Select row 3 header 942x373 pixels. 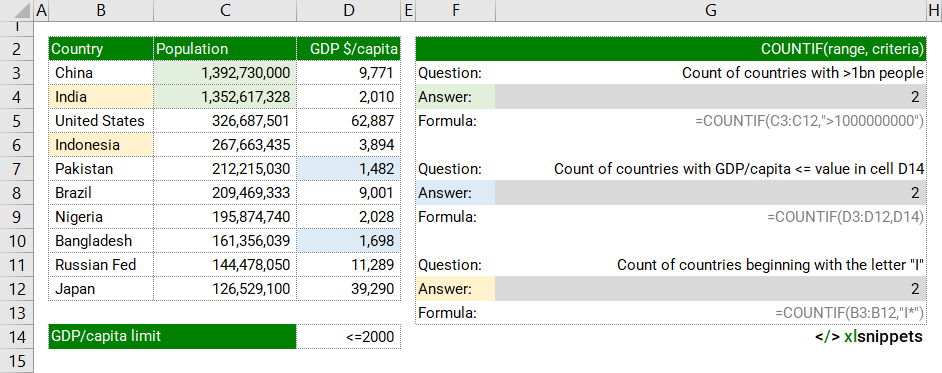[17, 73]
